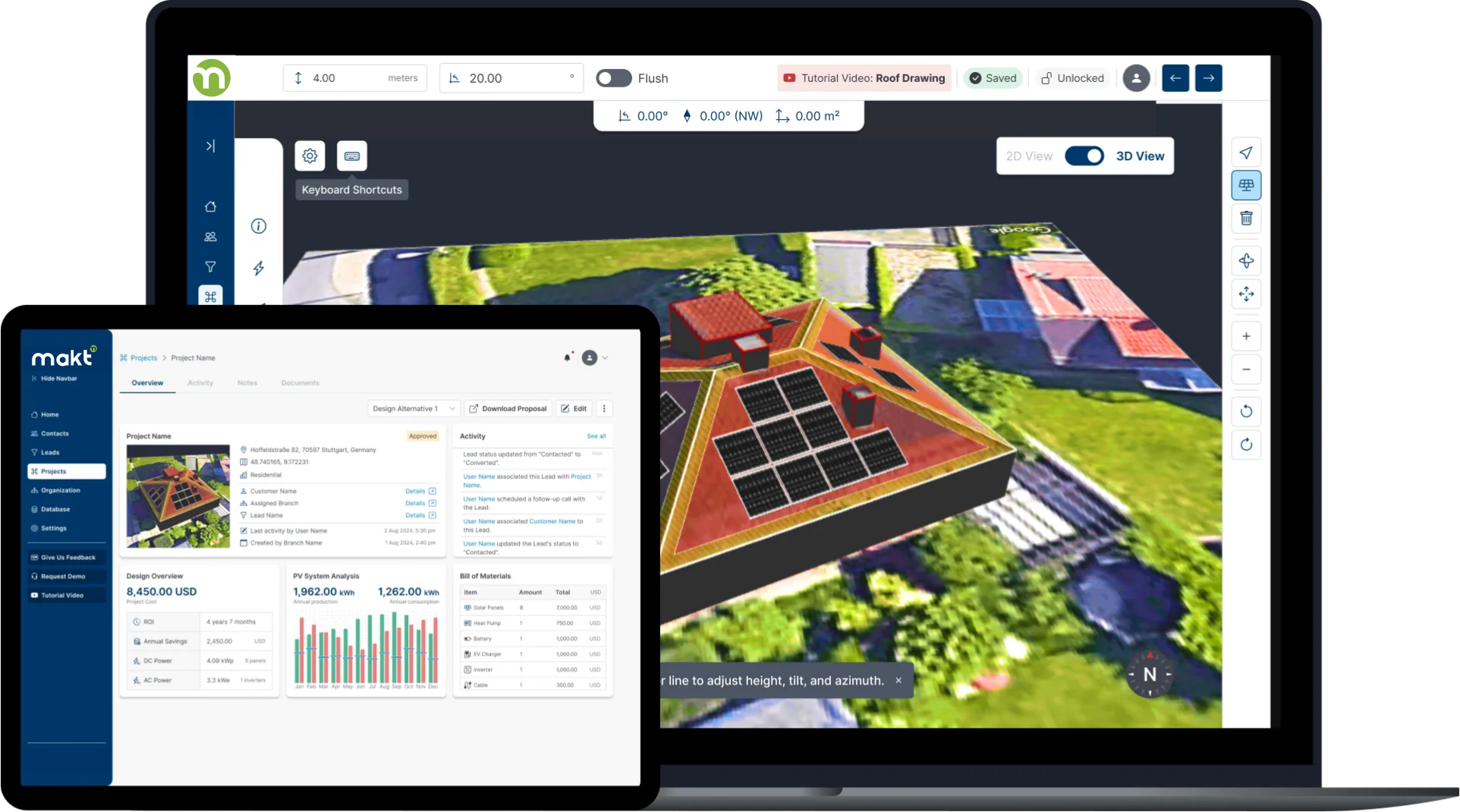Click the rotate counterclockwise icon
This screenshot has width=1460, height=812.
pyautogui.click(x=1246, y=411)
